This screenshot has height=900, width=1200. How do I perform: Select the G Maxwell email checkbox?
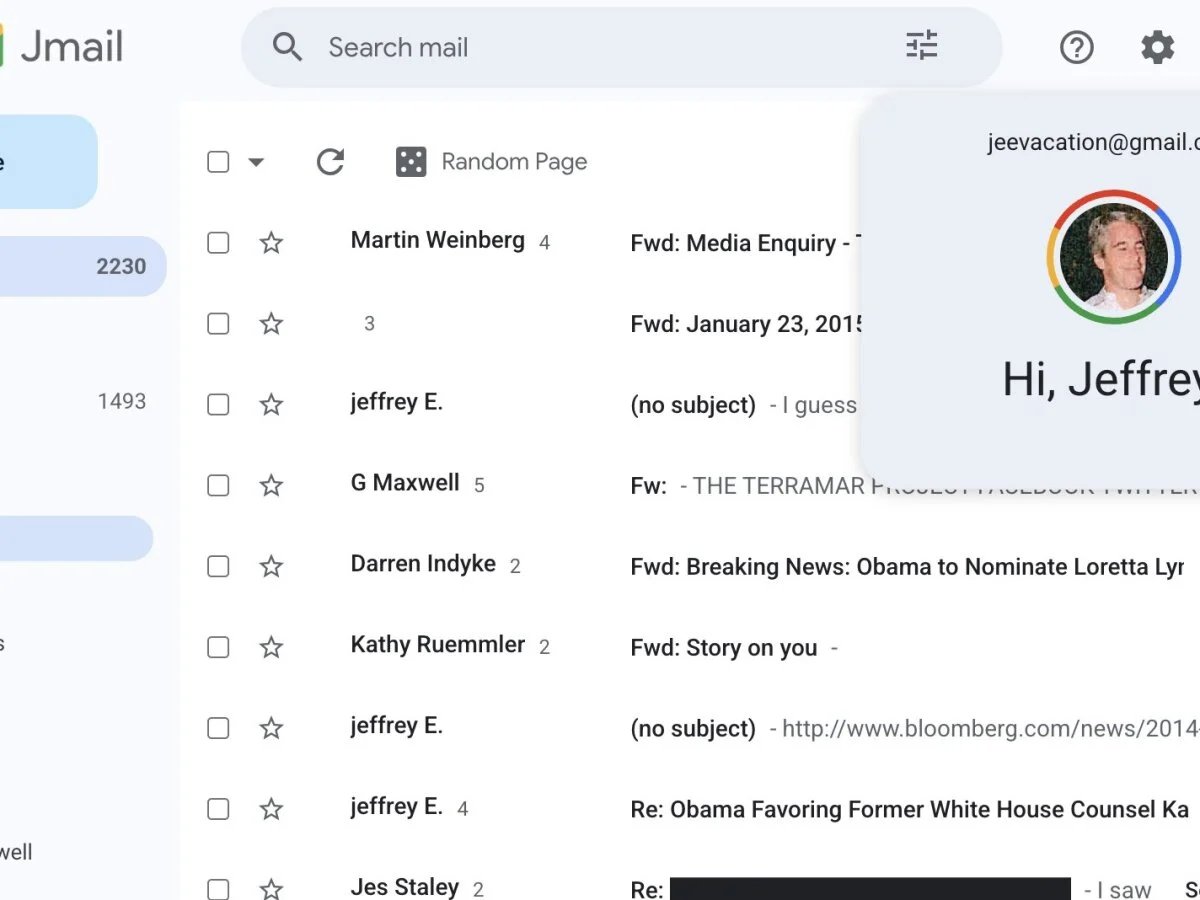tap(218, 486)
